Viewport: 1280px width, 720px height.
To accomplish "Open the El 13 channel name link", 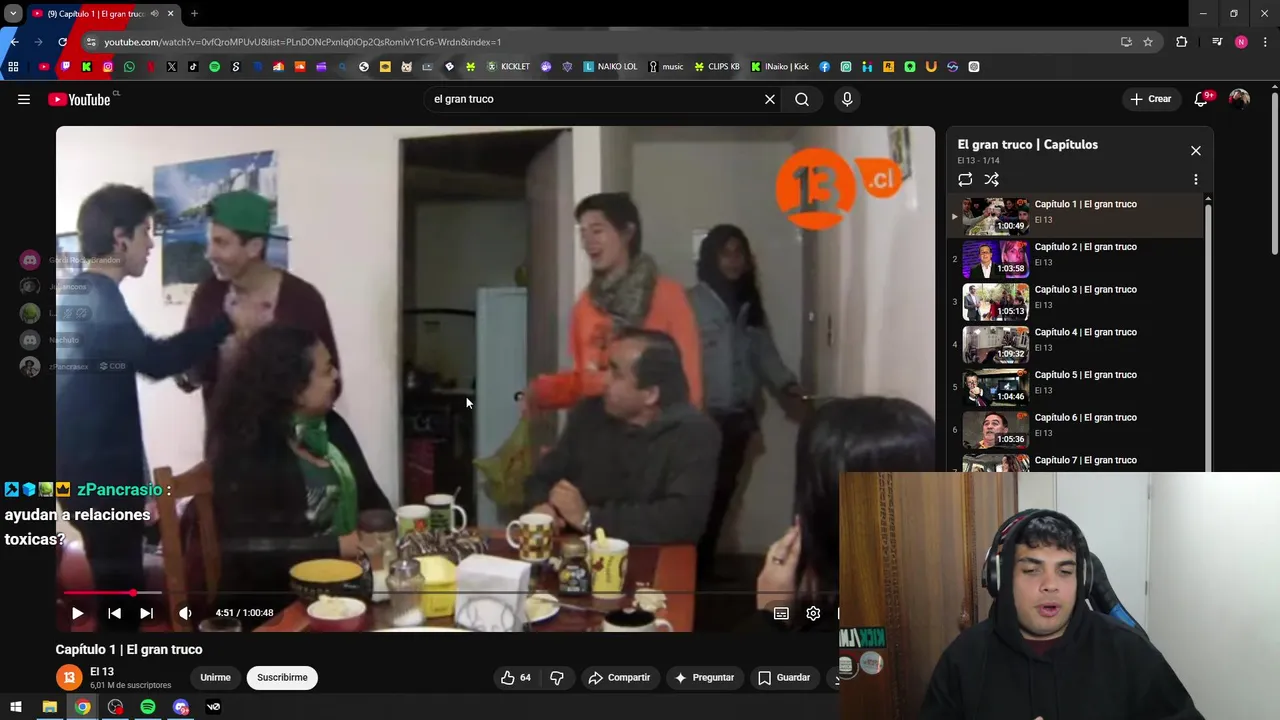I will click(x=102, y=672).
